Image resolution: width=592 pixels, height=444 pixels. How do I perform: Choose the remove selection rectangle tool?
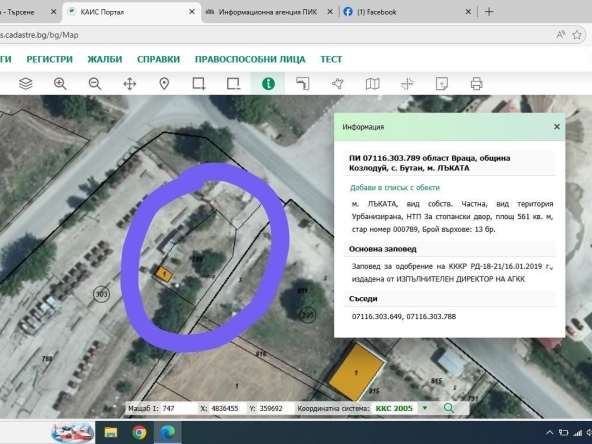pyautogui.click(x=234, y=83)
